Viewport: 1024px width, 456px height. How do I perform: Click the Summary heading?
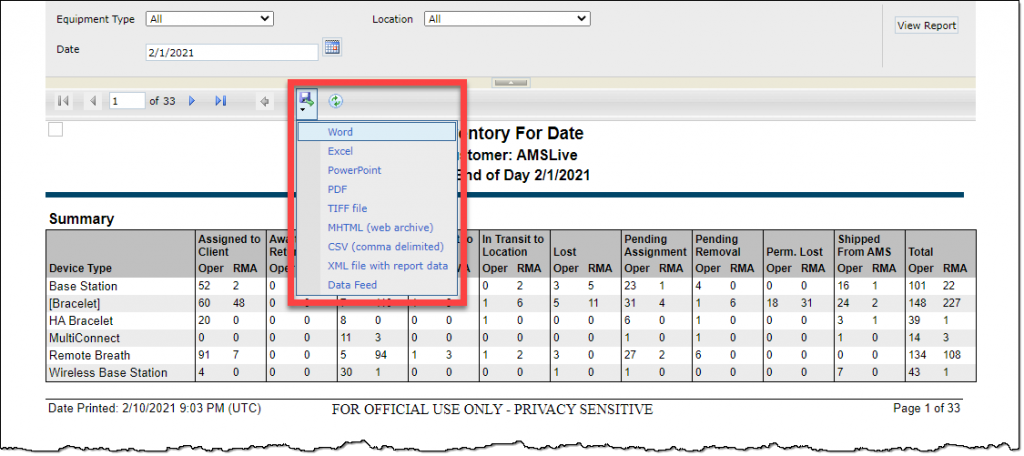pos(81,219)
